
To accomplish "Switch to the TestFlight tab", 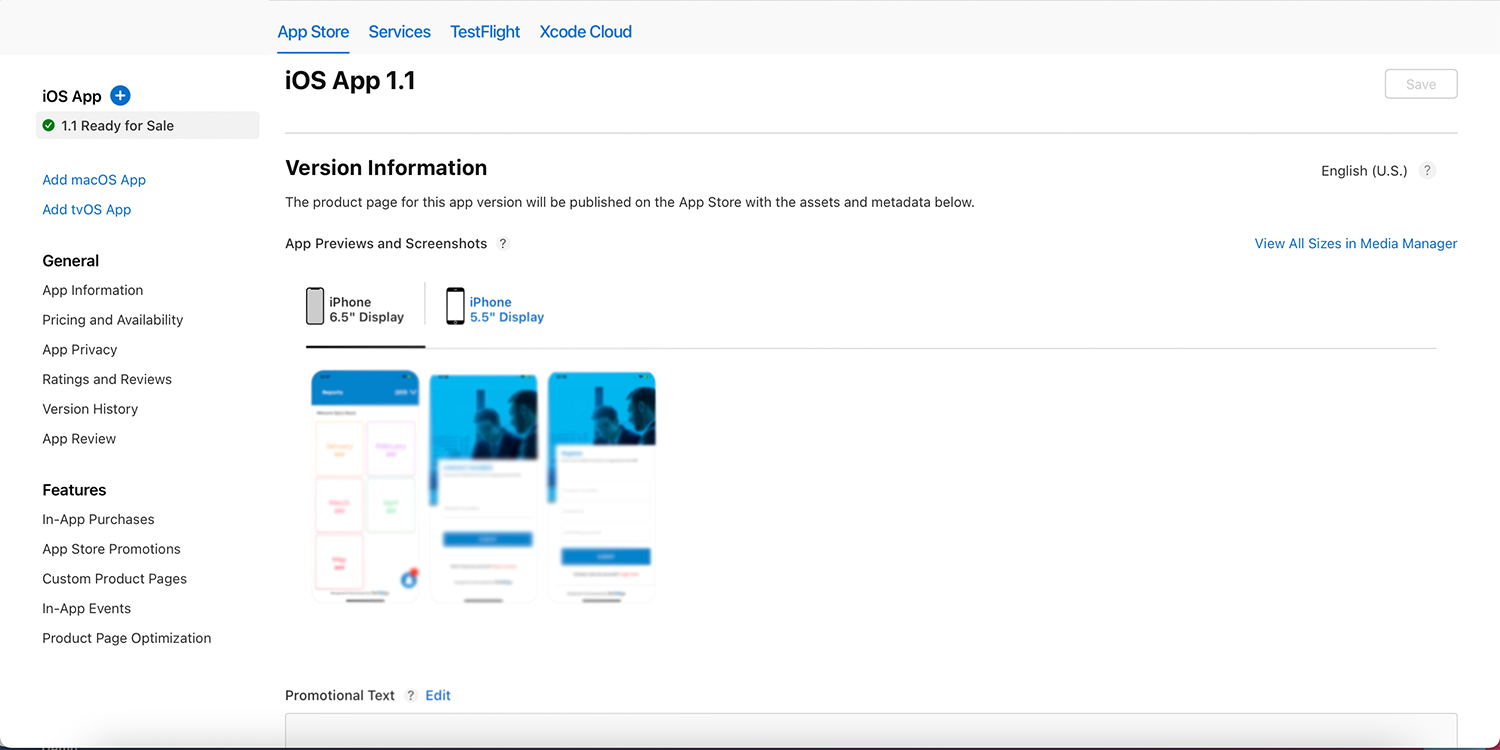I will 484,31.
